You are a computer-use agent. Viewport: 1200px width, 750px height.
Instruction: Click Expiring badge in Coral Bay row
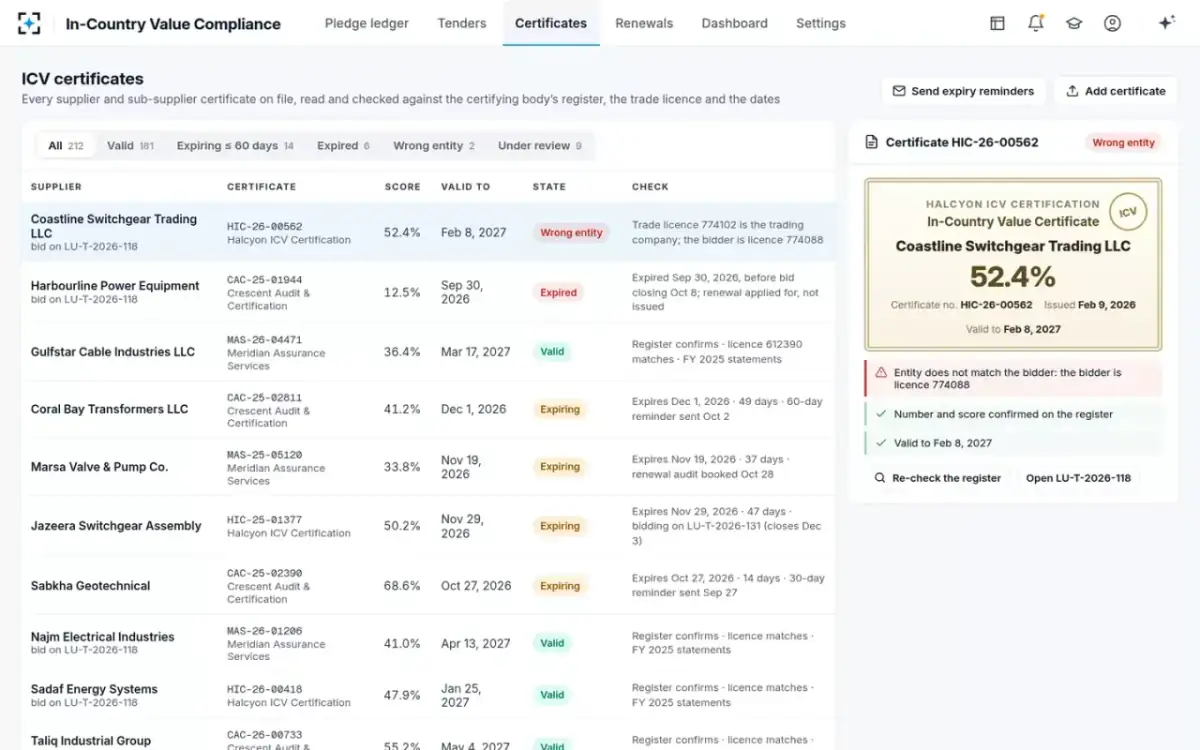pyautogui.click(x=560, y=409)
